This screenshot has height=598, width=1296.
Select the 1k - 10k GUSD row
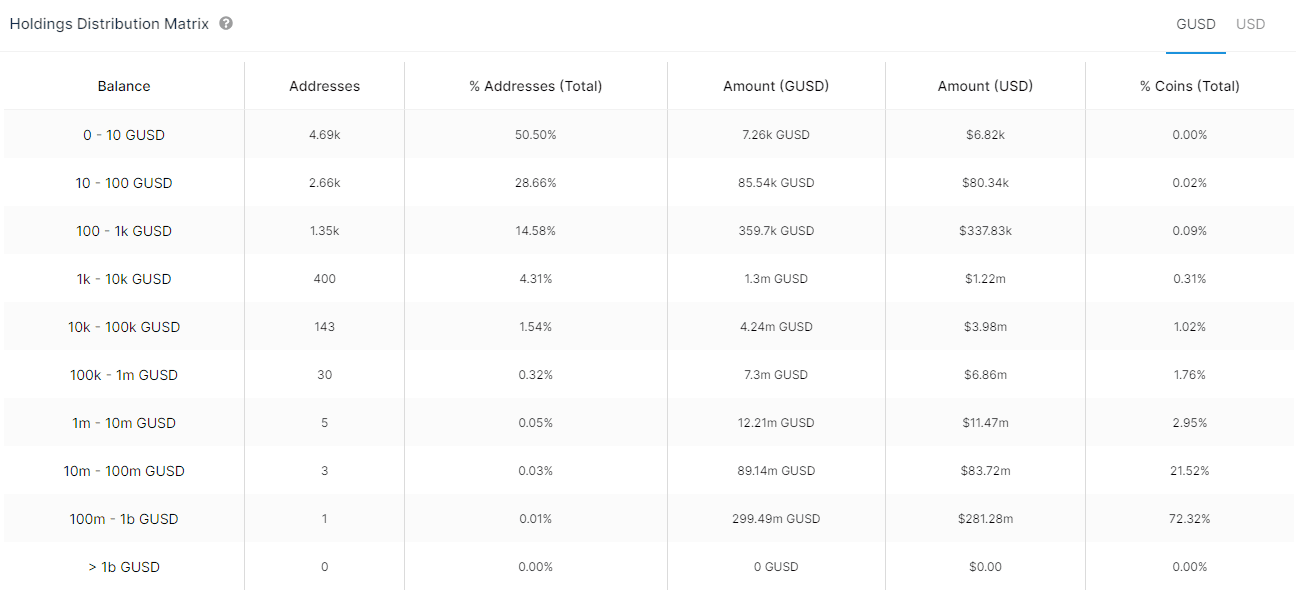(x=124, y=279)
